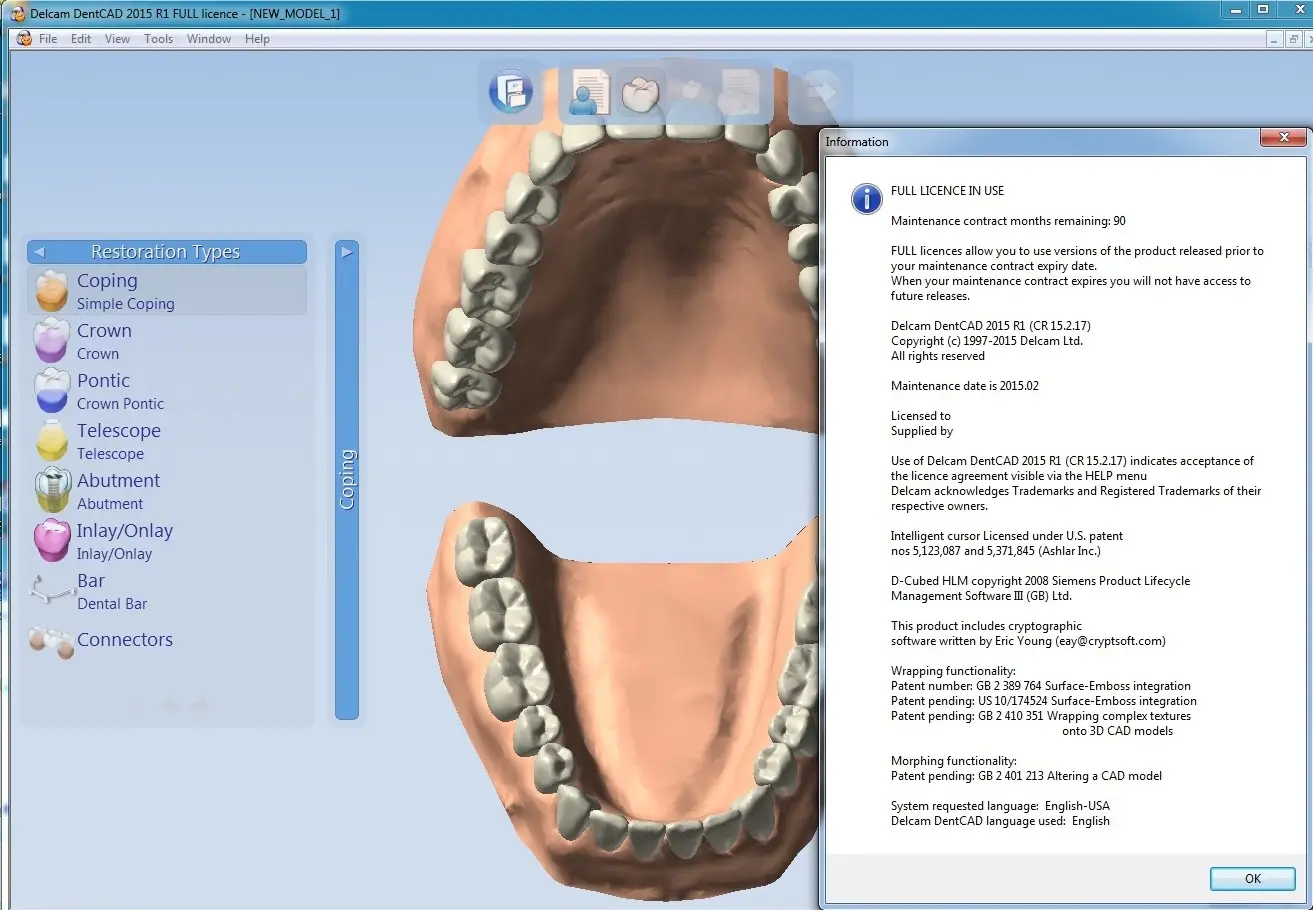
Task: Open the Edit menu
Action: pyautogui.click(x=81, y=39)
